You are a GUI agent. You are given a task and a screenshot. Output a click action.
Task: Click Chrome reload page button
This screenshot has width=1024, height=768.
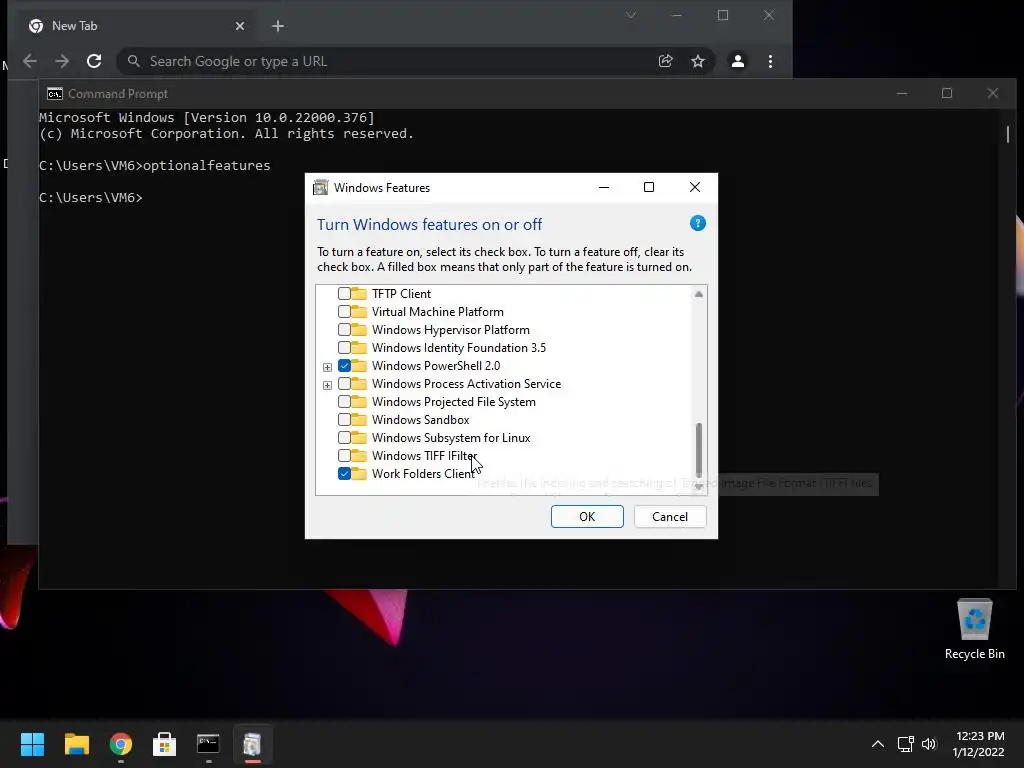tap(94, 61)
